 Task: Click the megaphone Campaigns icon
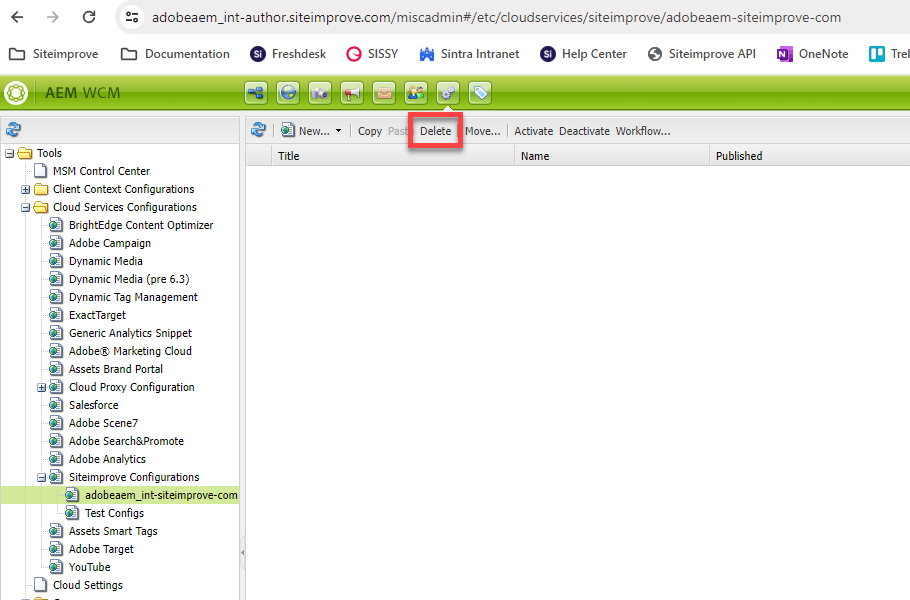pos(351,92)
